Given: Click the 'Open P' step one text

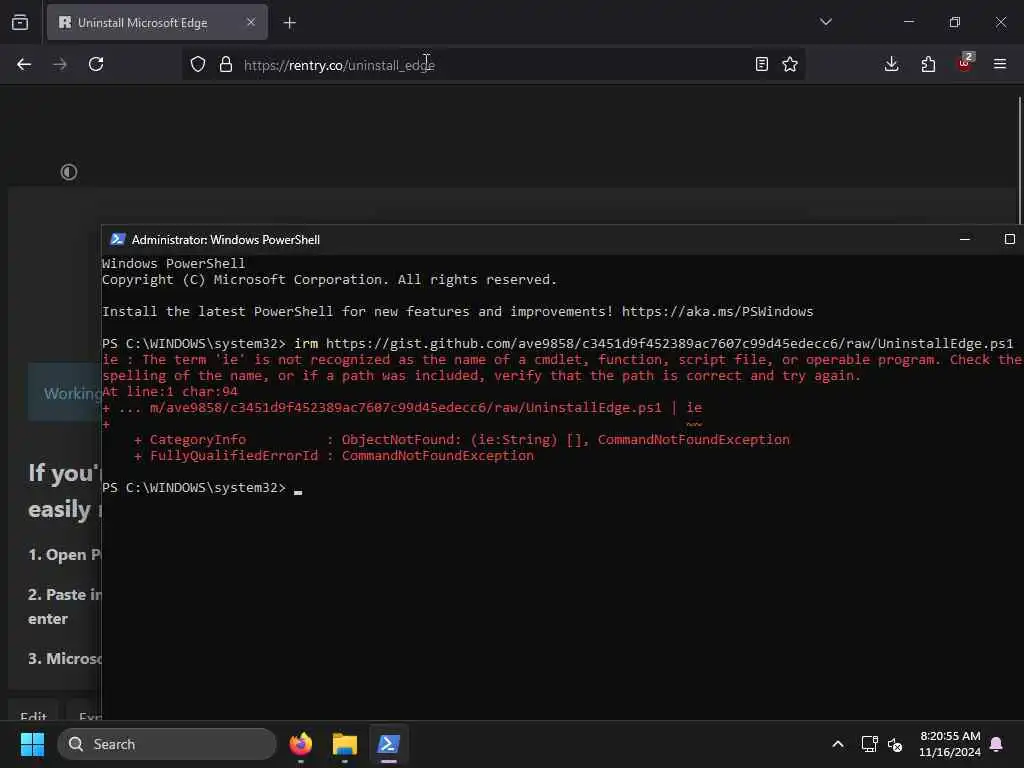Looking at the screenshot, I should pos(64,554).
